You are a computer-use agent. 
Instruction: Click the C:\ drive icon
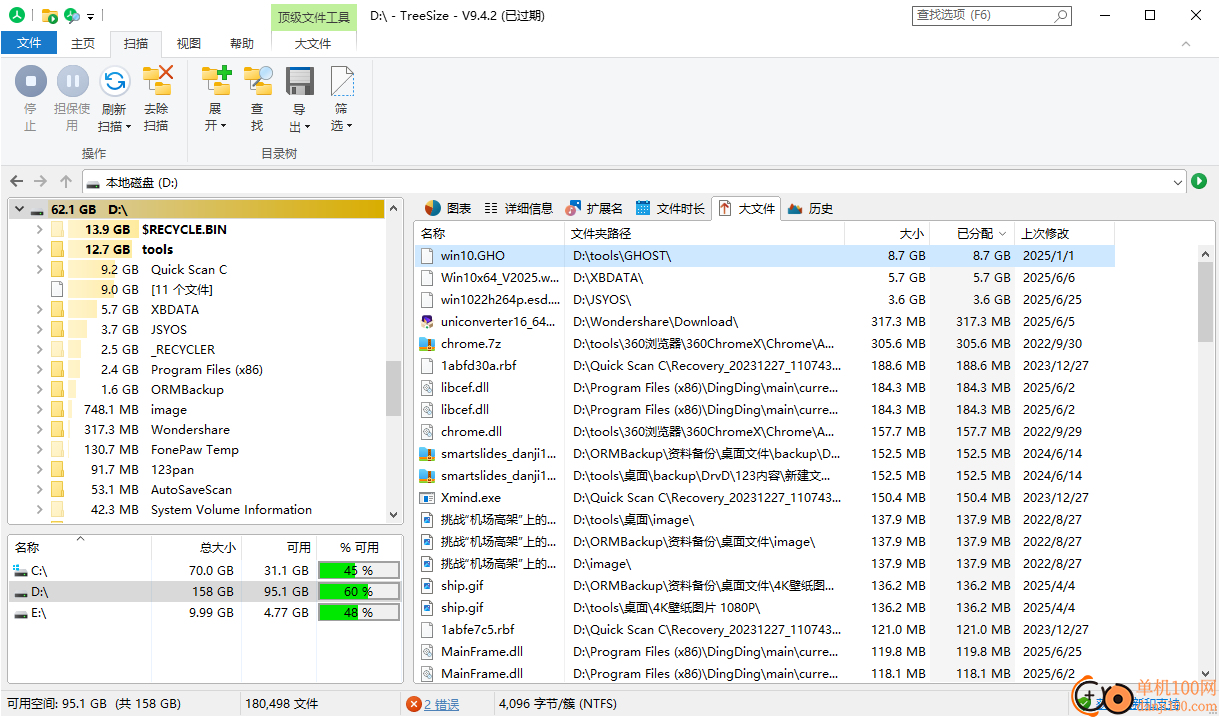[x=20, y=570]
